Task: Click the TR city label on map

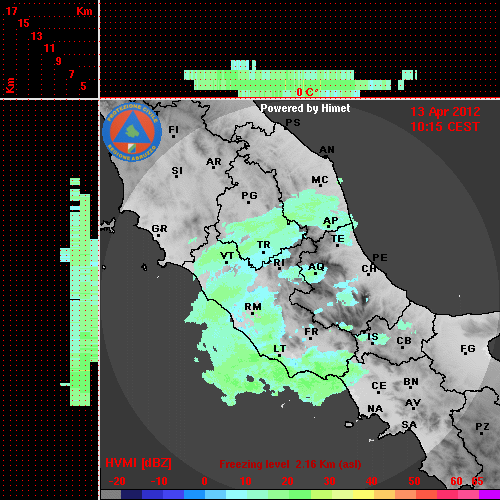Action: point(264,245)
